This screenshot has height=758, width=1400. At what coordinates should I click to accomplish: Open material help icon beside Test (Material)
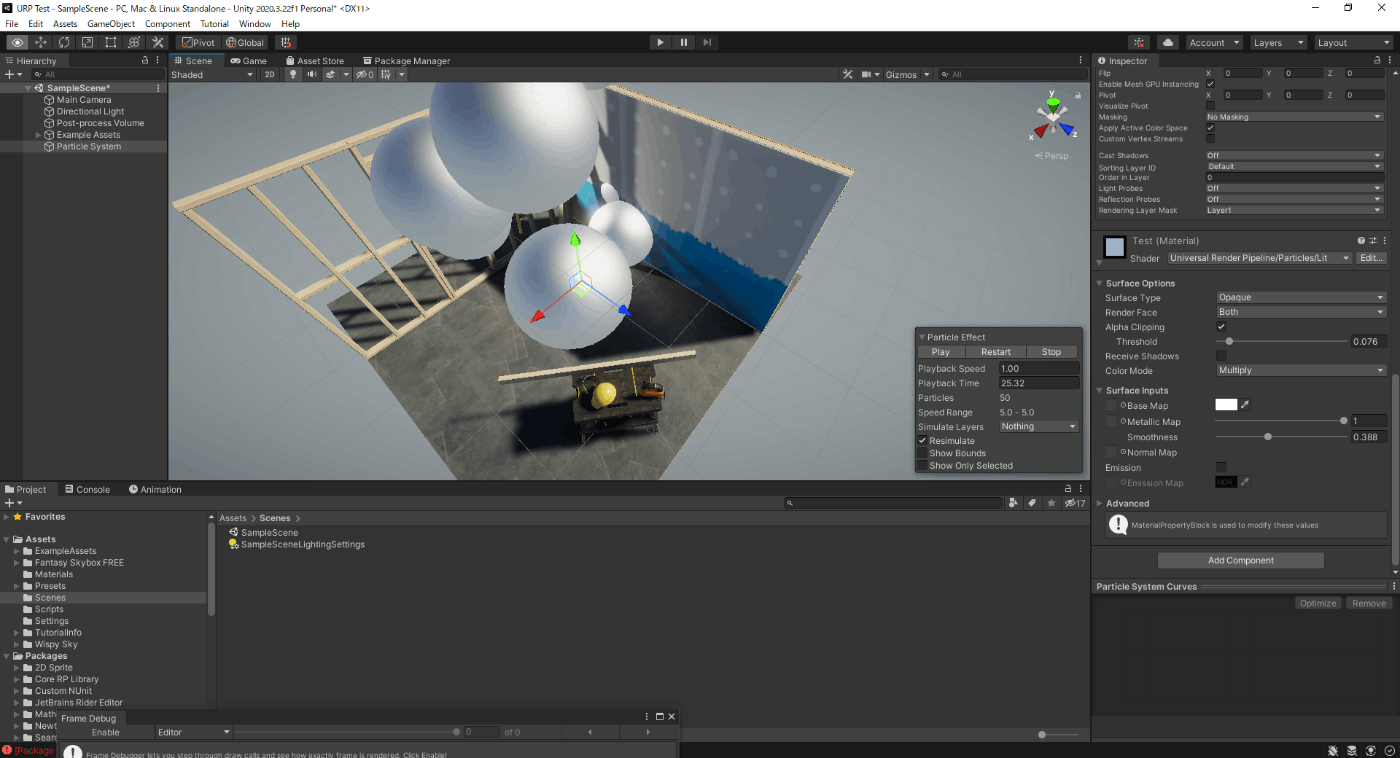(x=1361, y=241)
